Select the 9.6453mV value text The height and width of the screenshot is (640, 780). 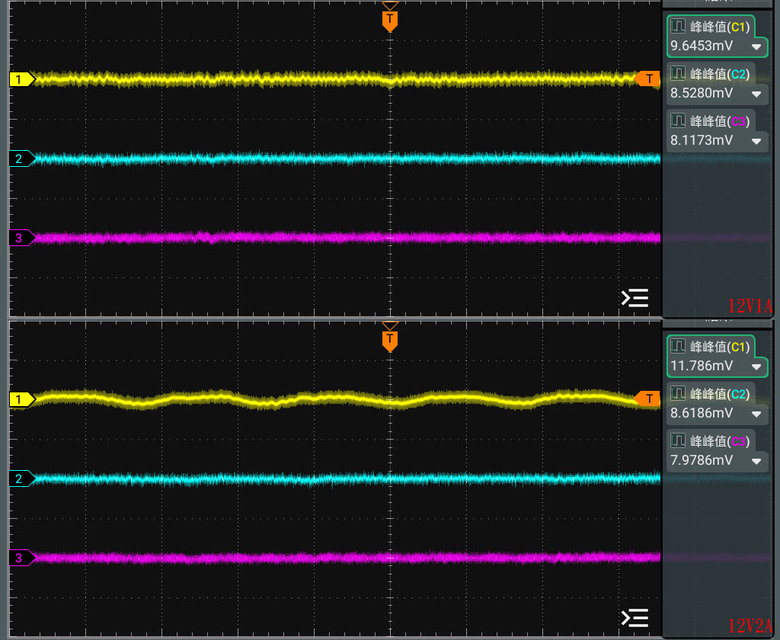click(701, 46)
